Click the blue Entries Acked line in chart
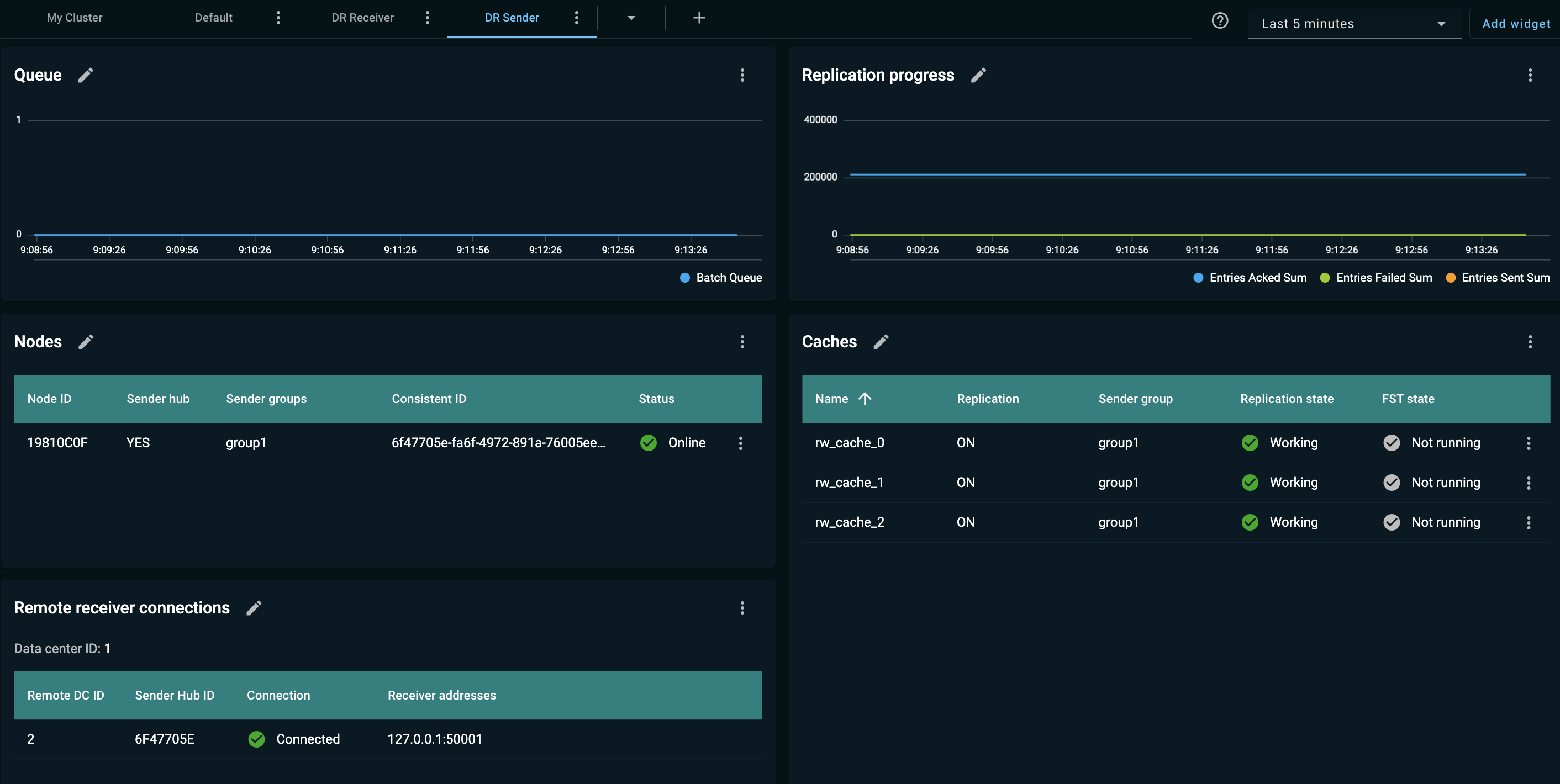This screenshot has height=784, width=1560. 1188,174
